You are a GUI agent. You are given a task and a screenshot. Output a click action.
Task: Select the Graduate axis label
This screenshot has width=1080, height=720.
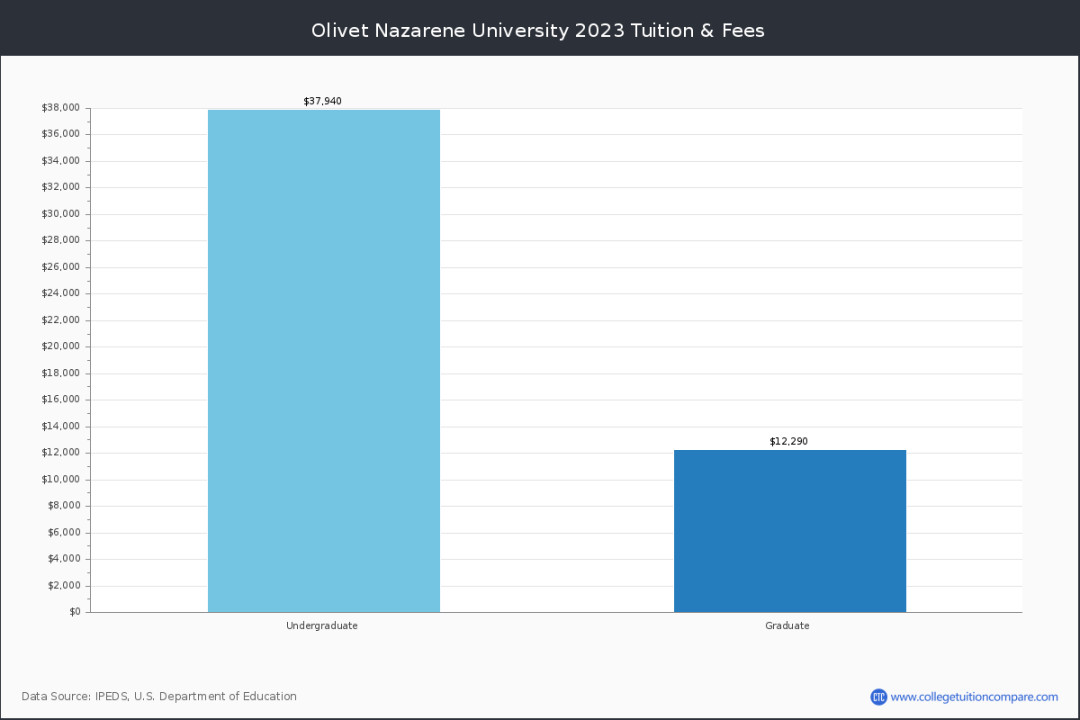(787, 625)
